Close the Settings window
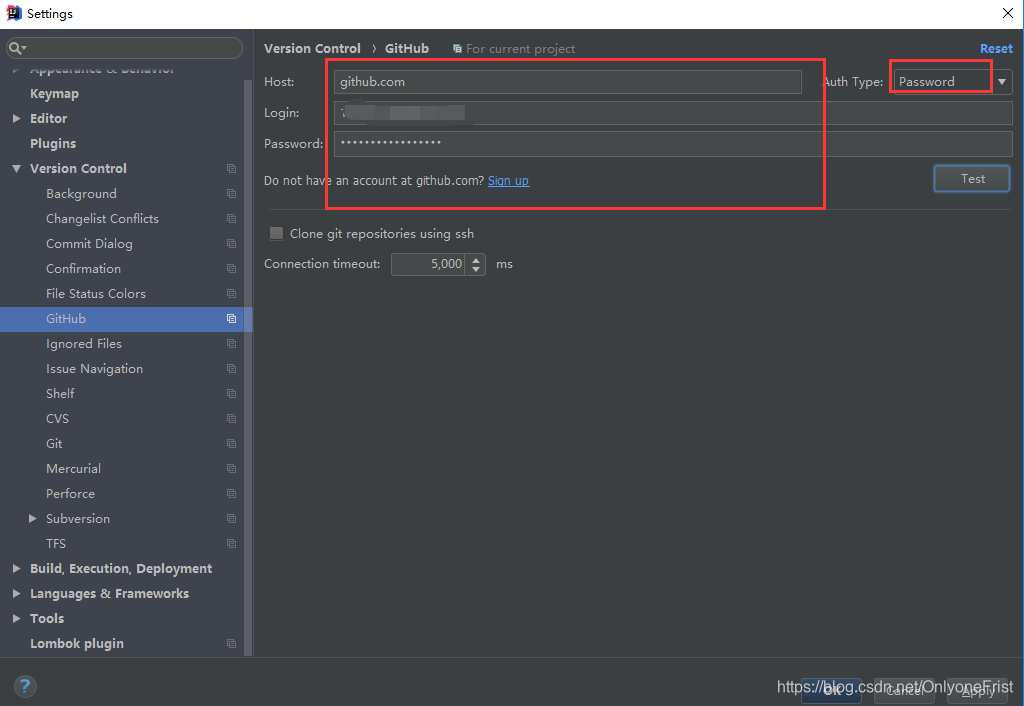This screenshot has height=706, width=1024. click(1008, 13)
